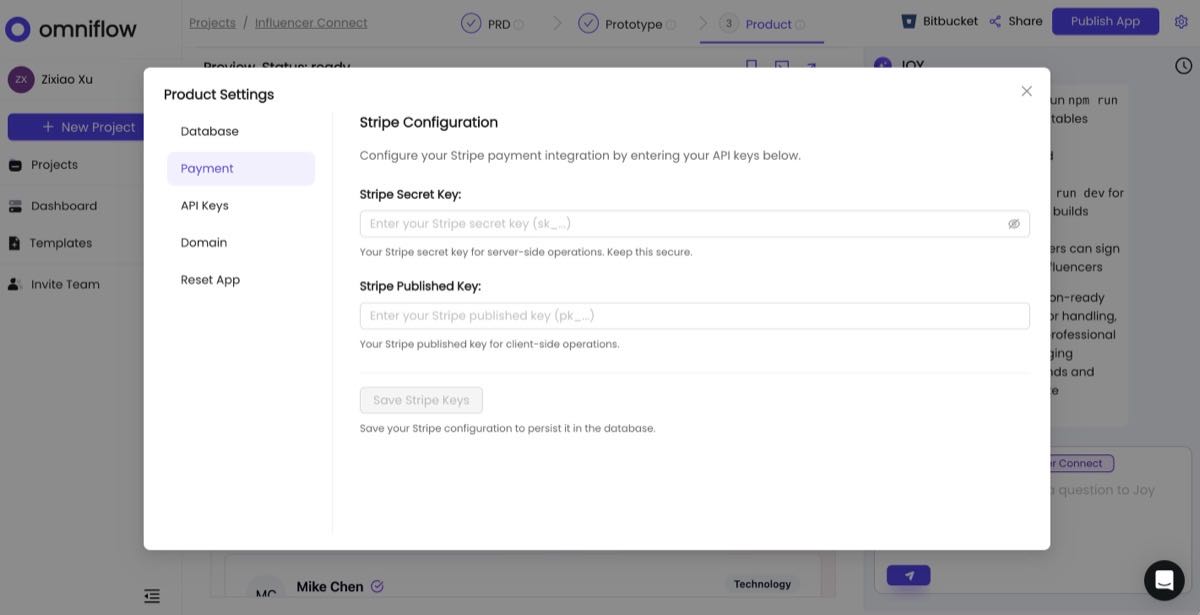This screenshot has height=615, width=1200.
Task: Switch to the API Keys settings tab
Action: tap(207, 205)
